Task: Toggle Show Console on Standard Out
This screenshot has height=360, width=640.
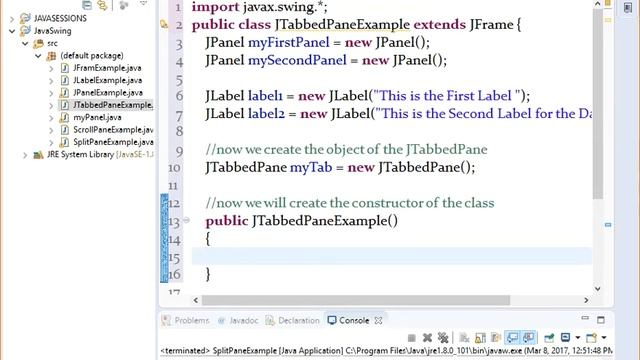Action: 512,338
